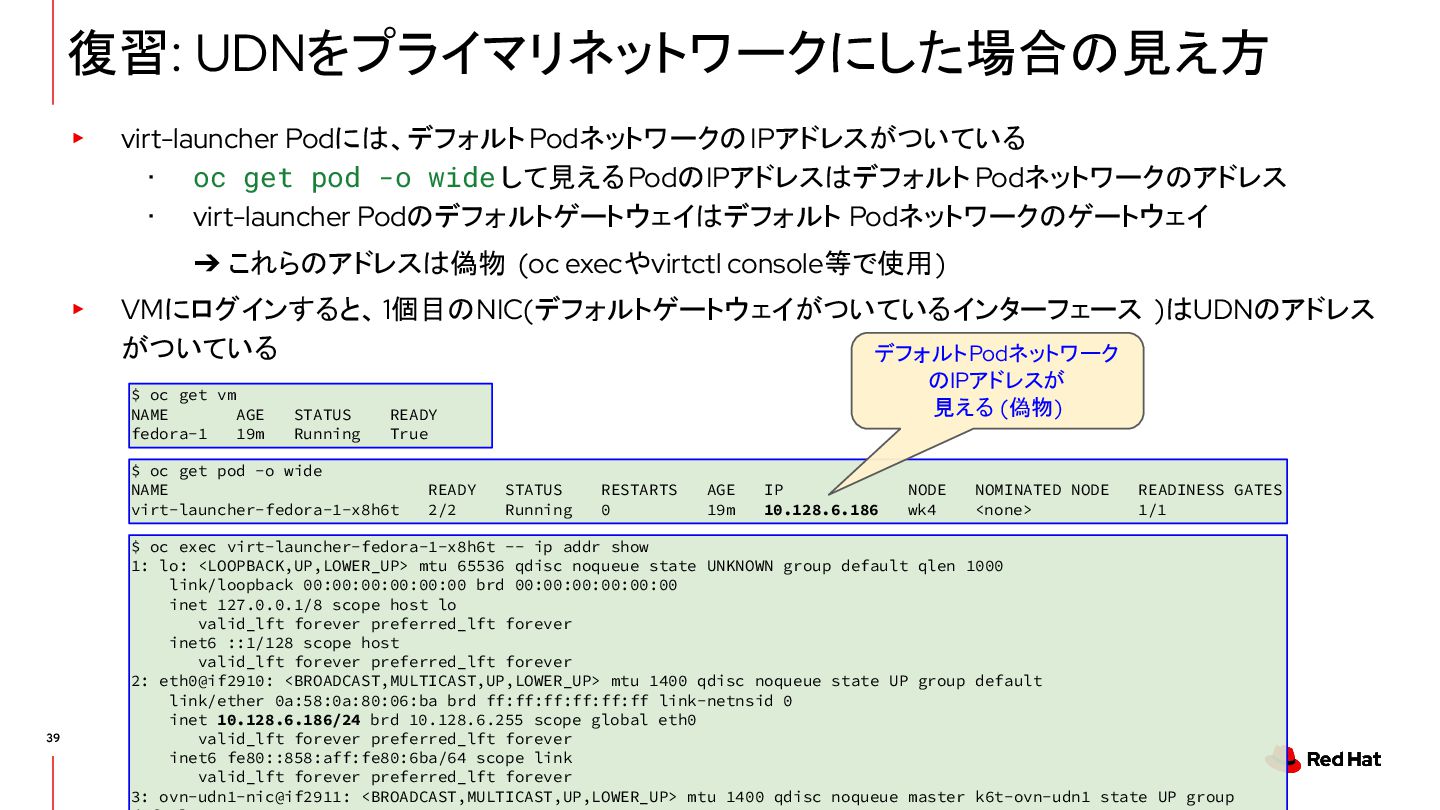
Task: Click slide page number 39
Action: tap(53, 739)
